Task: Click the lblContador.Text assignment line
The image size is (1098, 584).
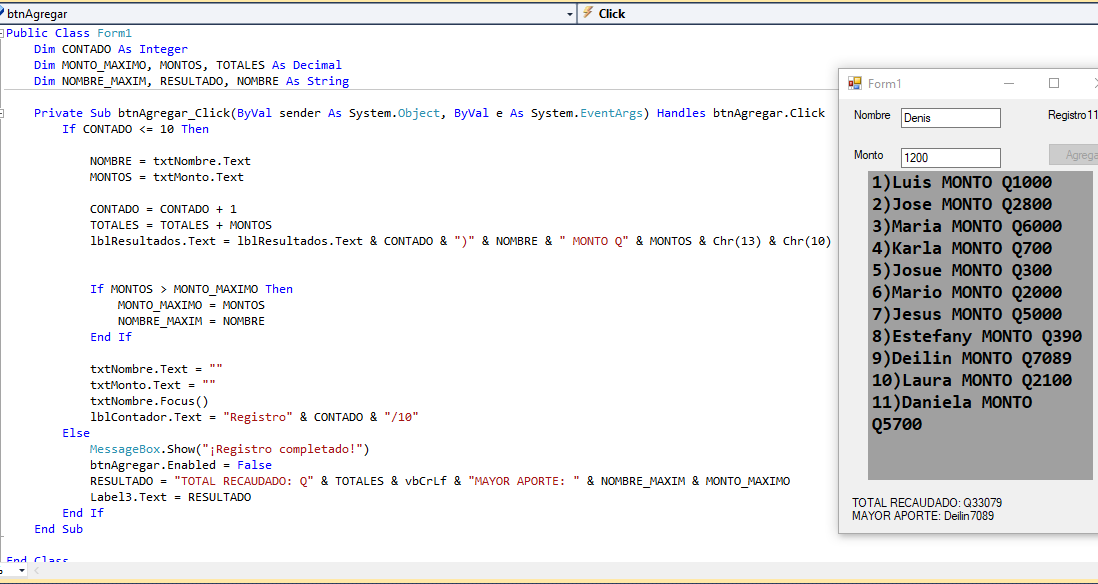Action: (x=254, y=417)
